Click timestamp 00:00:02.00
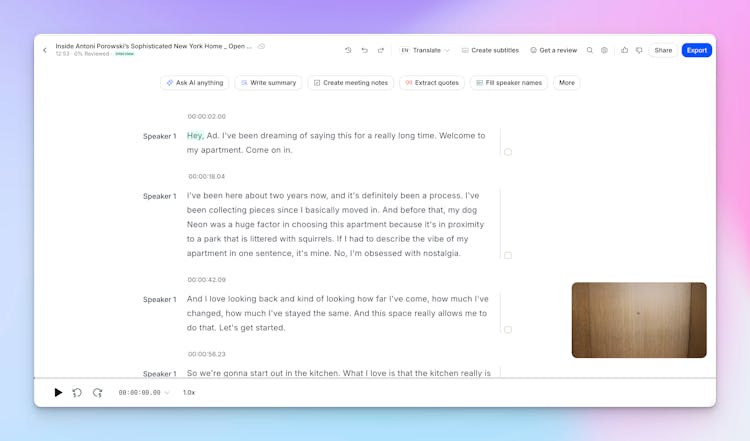The width and height of the screenshot is (750, 441). point(207,116)
